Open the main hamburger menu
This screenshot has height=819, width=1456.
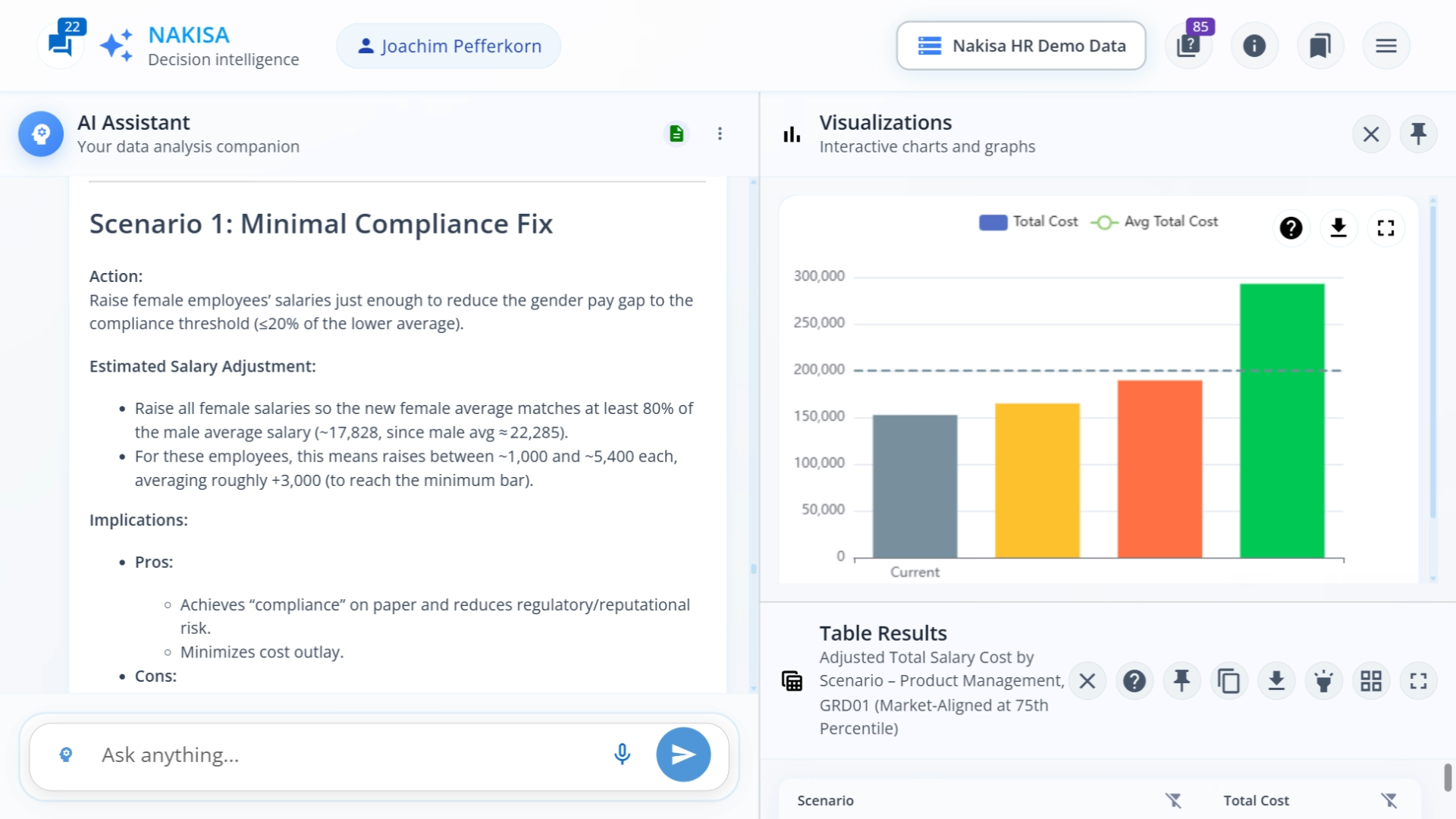point(1386,45)
